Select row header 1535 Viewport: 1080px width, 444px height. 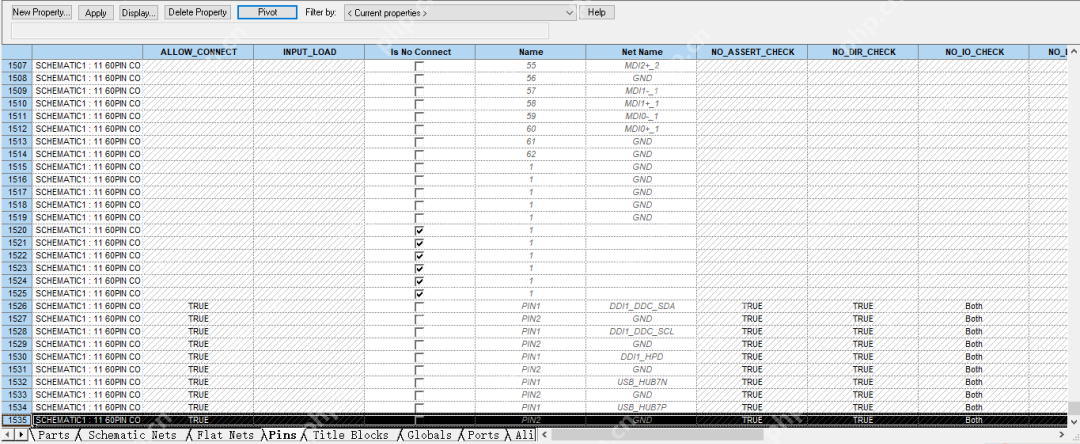tap(16, 420)
